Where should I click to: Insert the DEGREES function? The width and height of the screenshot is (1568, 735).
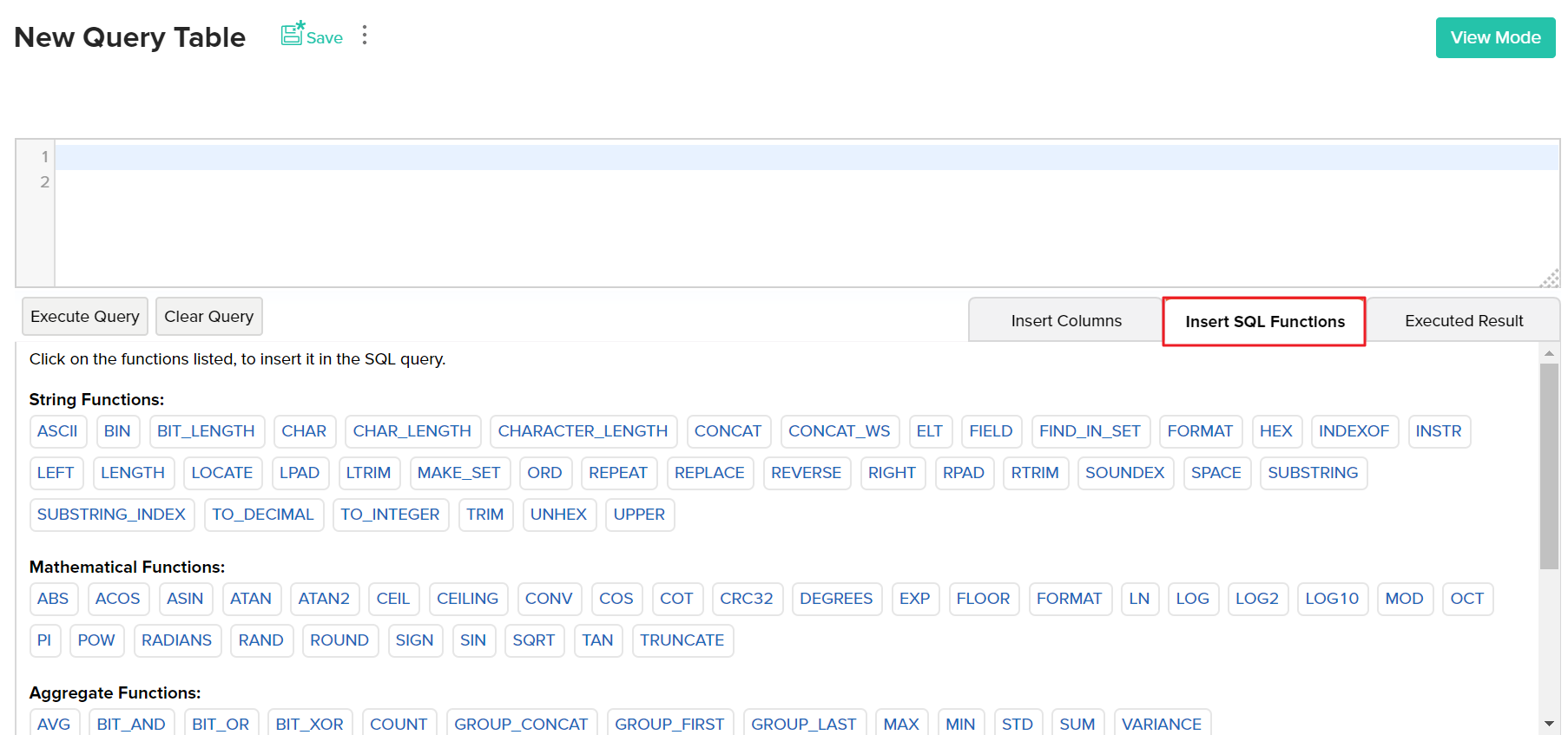tap(836, 599)
